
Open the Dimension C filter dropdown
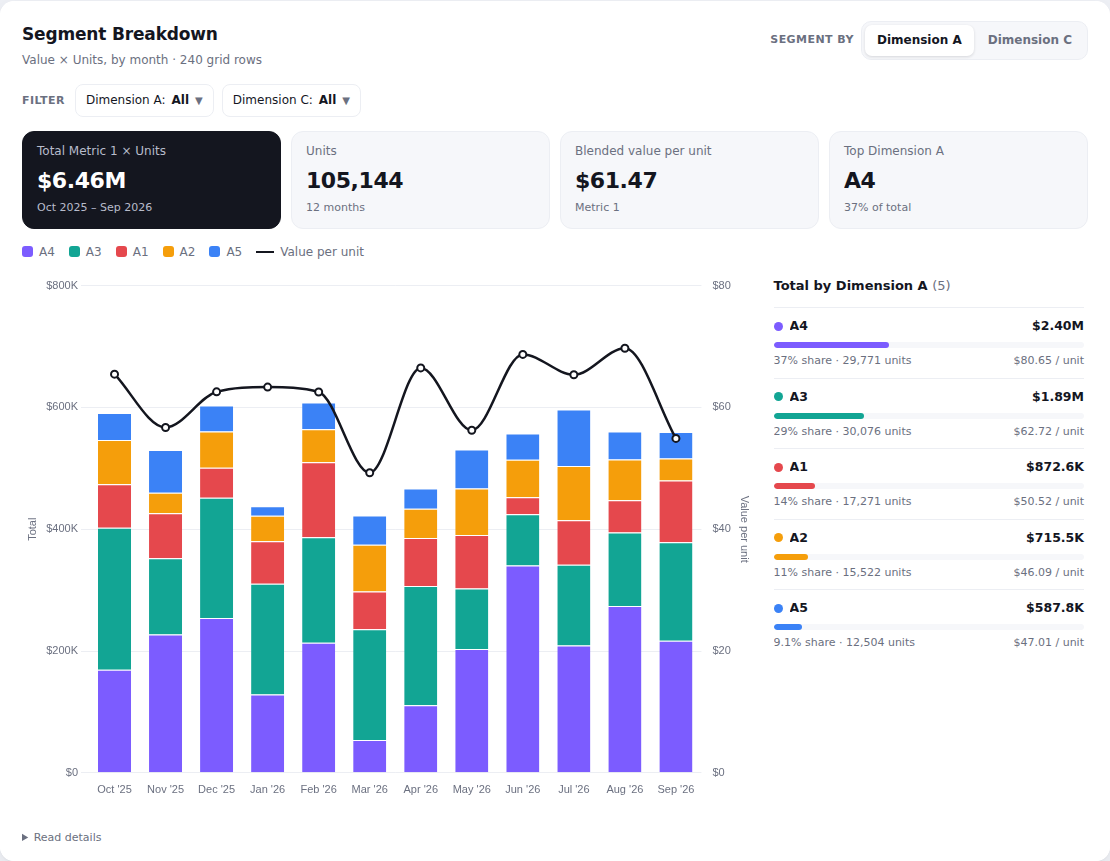point(291,100)
